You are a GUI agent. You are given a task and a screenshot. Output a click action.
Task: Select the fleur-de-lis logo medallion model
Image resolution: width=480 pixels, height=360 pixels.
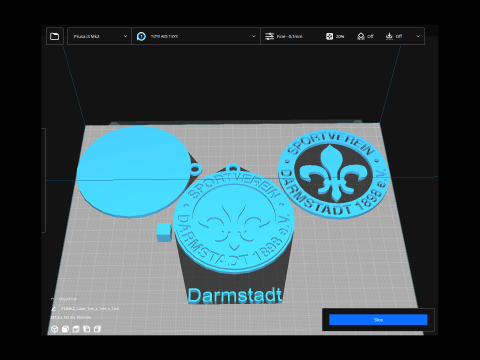click(333, 174)
